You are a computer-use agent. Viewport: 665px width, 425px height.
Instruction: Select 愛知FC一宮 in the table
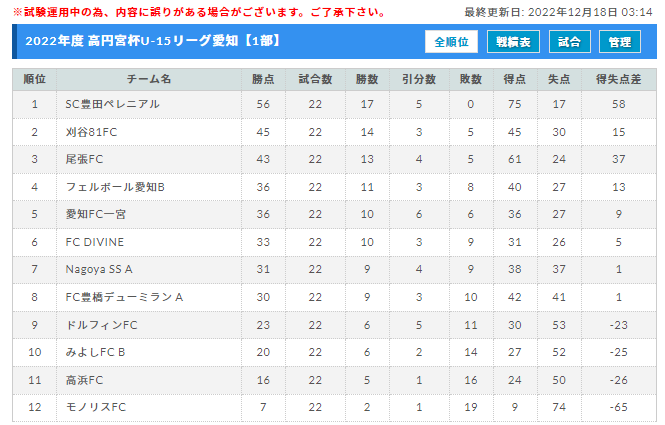point(95,214)
